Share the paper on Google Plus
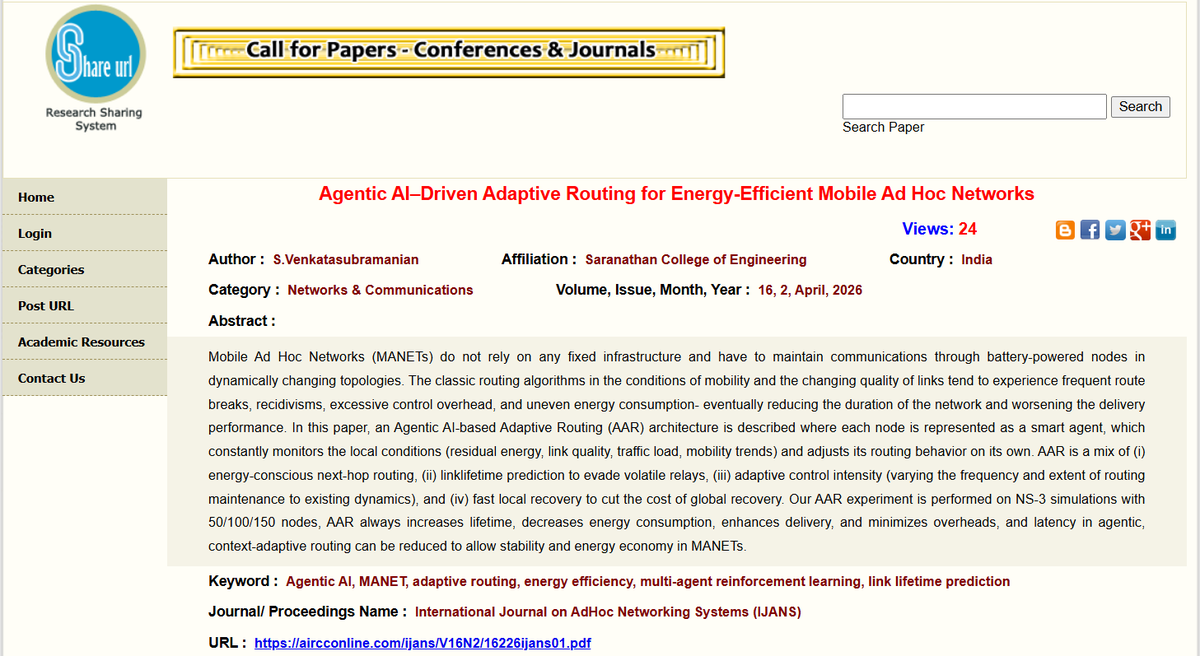This screenshot has height=656, width=1200. pyautogui.click(x=1140, y=230)
